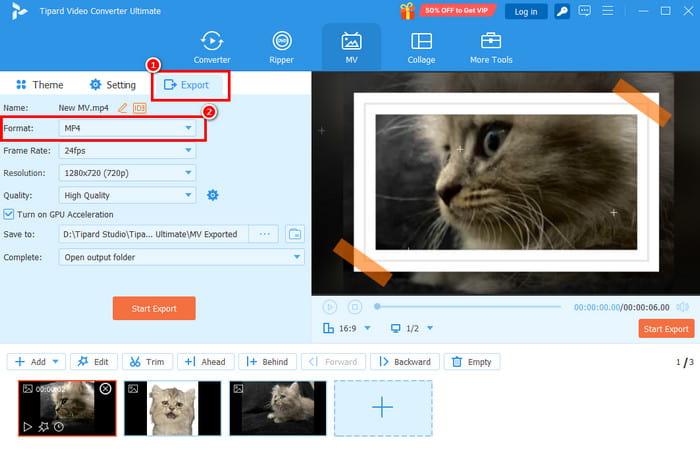Viewport: 700px width, 452px height.
Task: Click the 00:00:06.00 time display
Action: pyautogui.click(x=646, y=307)
